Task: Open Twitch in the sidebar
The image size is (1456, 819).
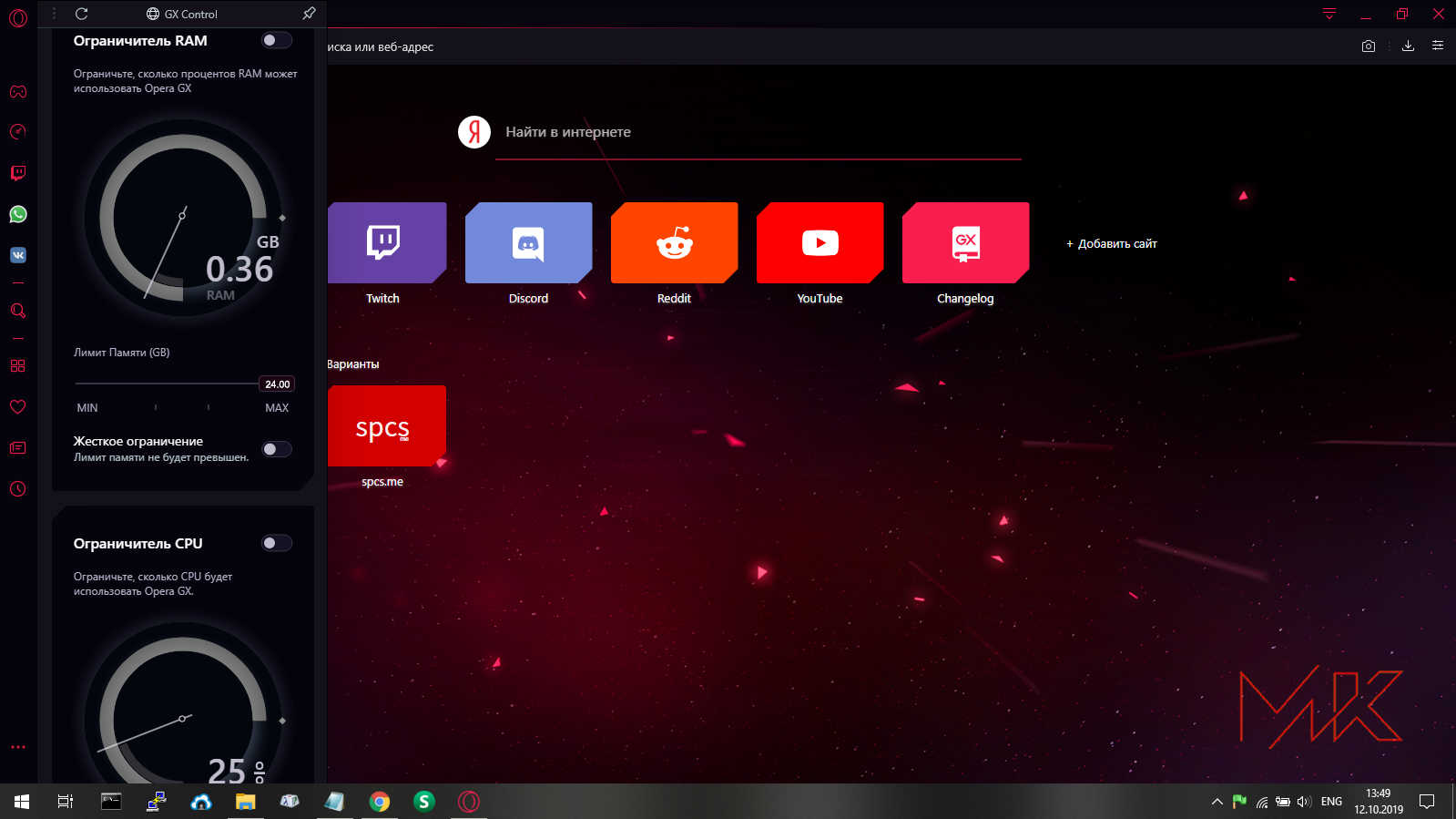Action: (18, 173)
